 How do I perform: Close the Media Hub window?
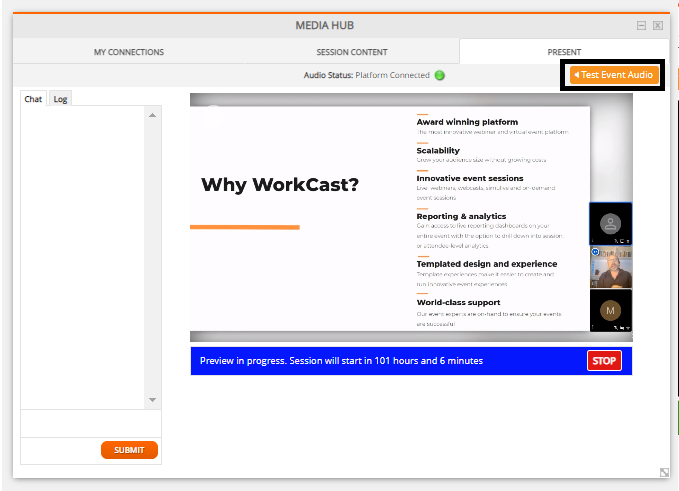tap(658, 26)
